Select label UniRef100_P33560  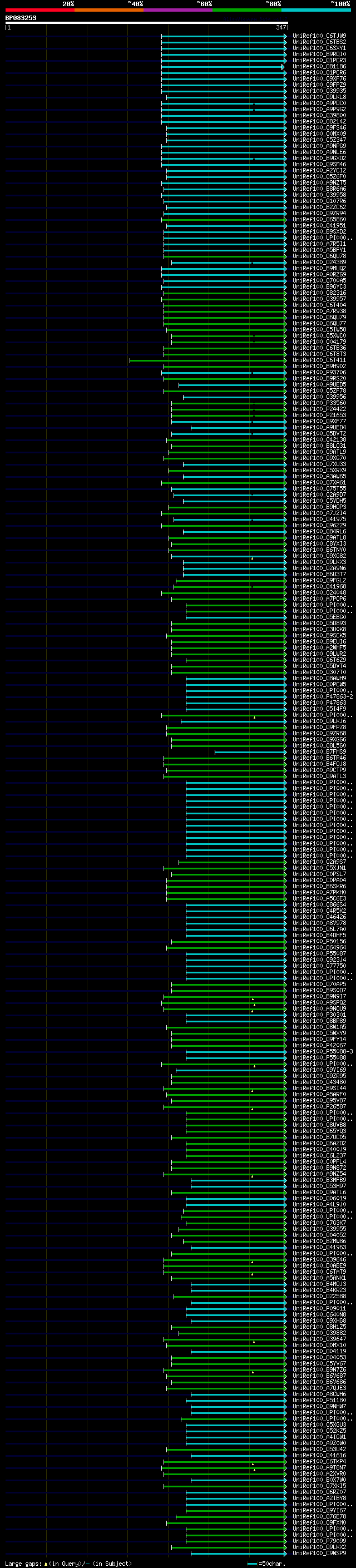pyautogui.click(x=319, y=403)
